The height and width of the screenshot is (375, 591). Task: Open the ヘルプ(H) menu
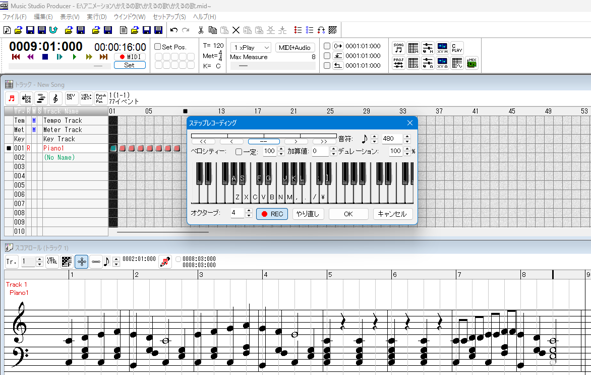tap(204, 17)
